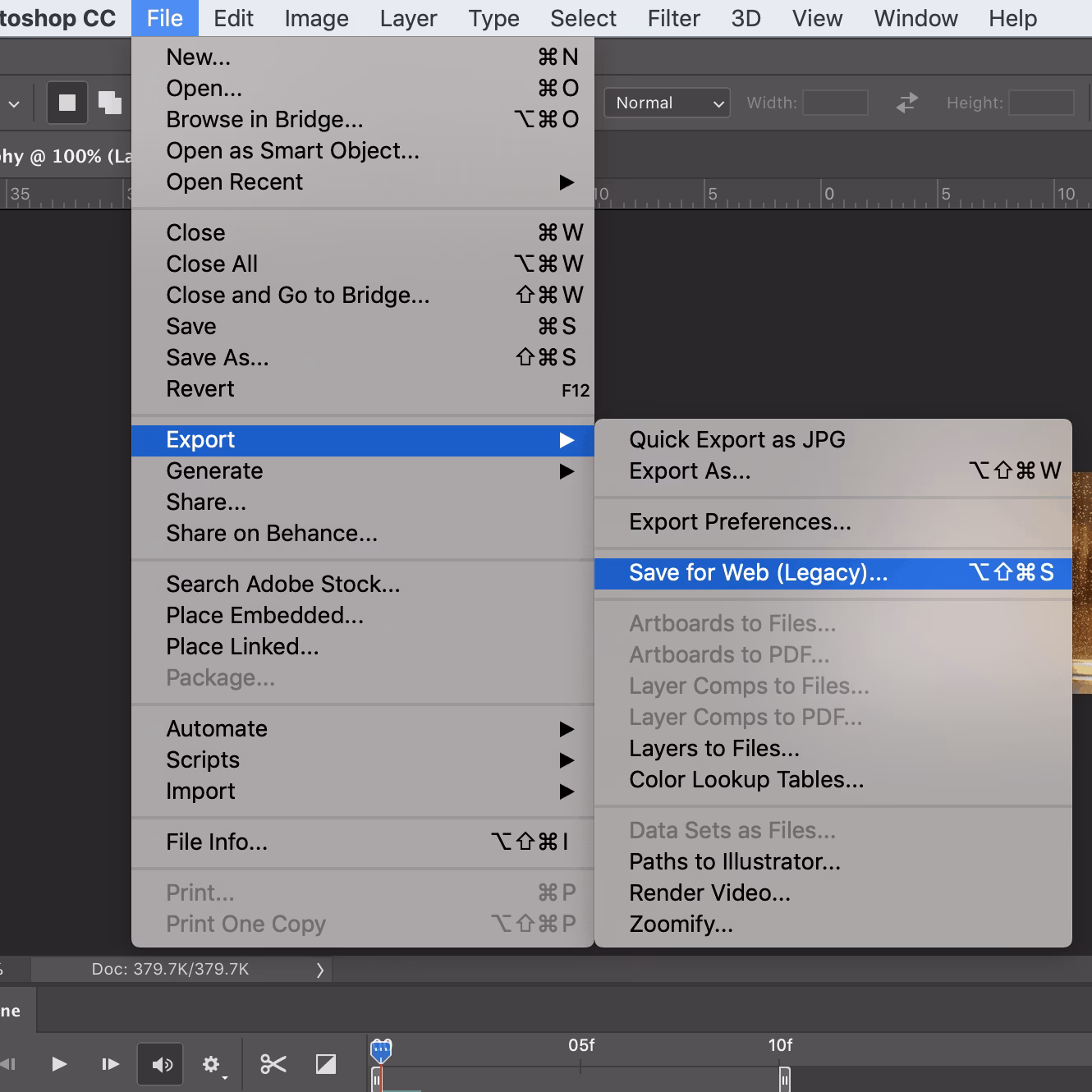Mute audio playback with the speaker toggle

(x=161, y=1064)
